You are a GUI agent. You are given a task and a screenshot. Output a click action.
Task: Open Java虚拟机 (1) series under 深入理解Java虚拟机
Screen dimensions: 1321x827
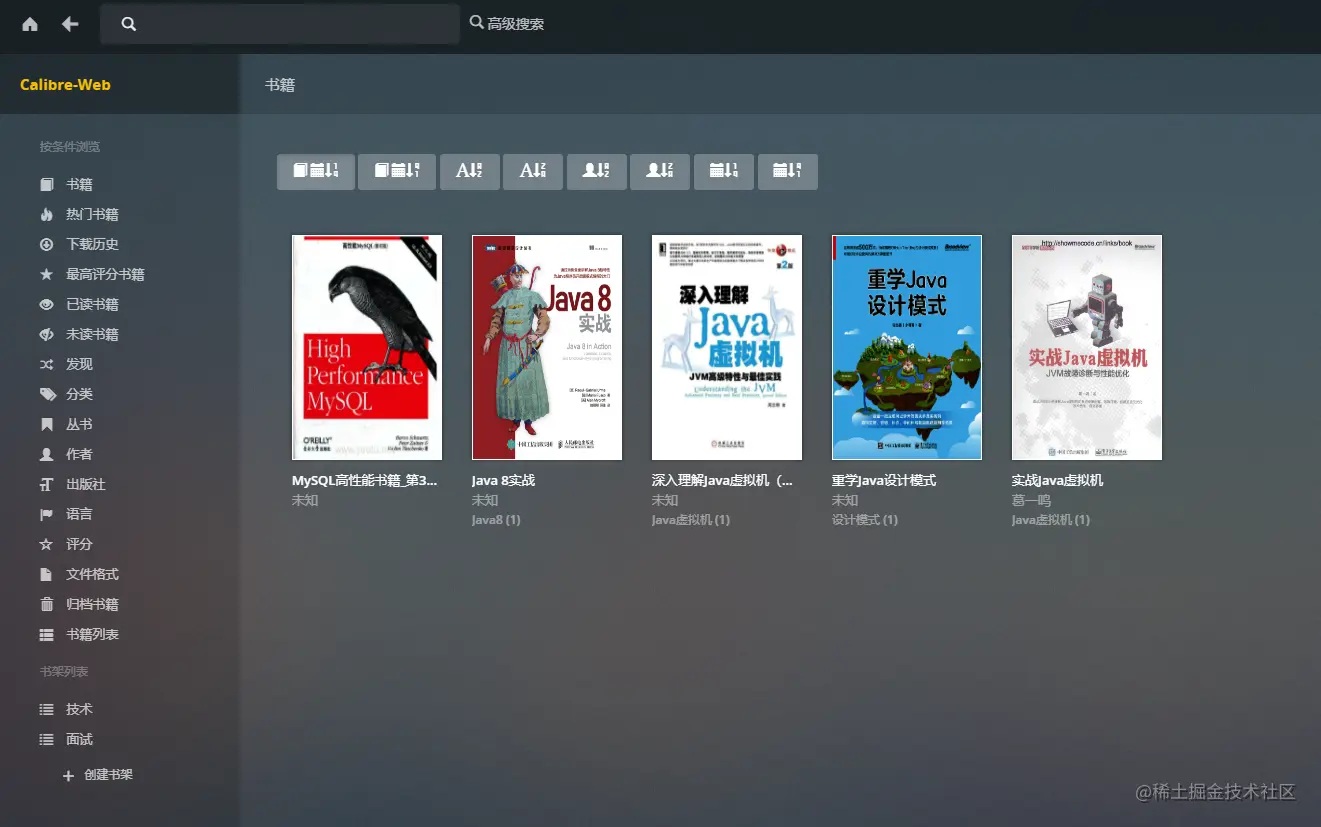click(x=691, y=520)
